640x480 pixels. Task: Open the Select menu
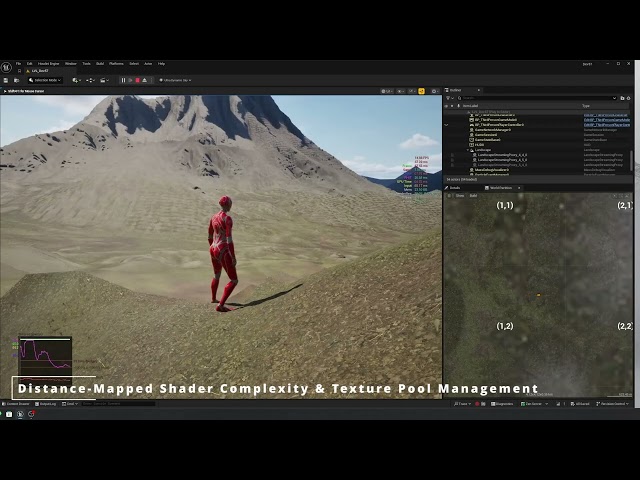click(x=134, y=64)
